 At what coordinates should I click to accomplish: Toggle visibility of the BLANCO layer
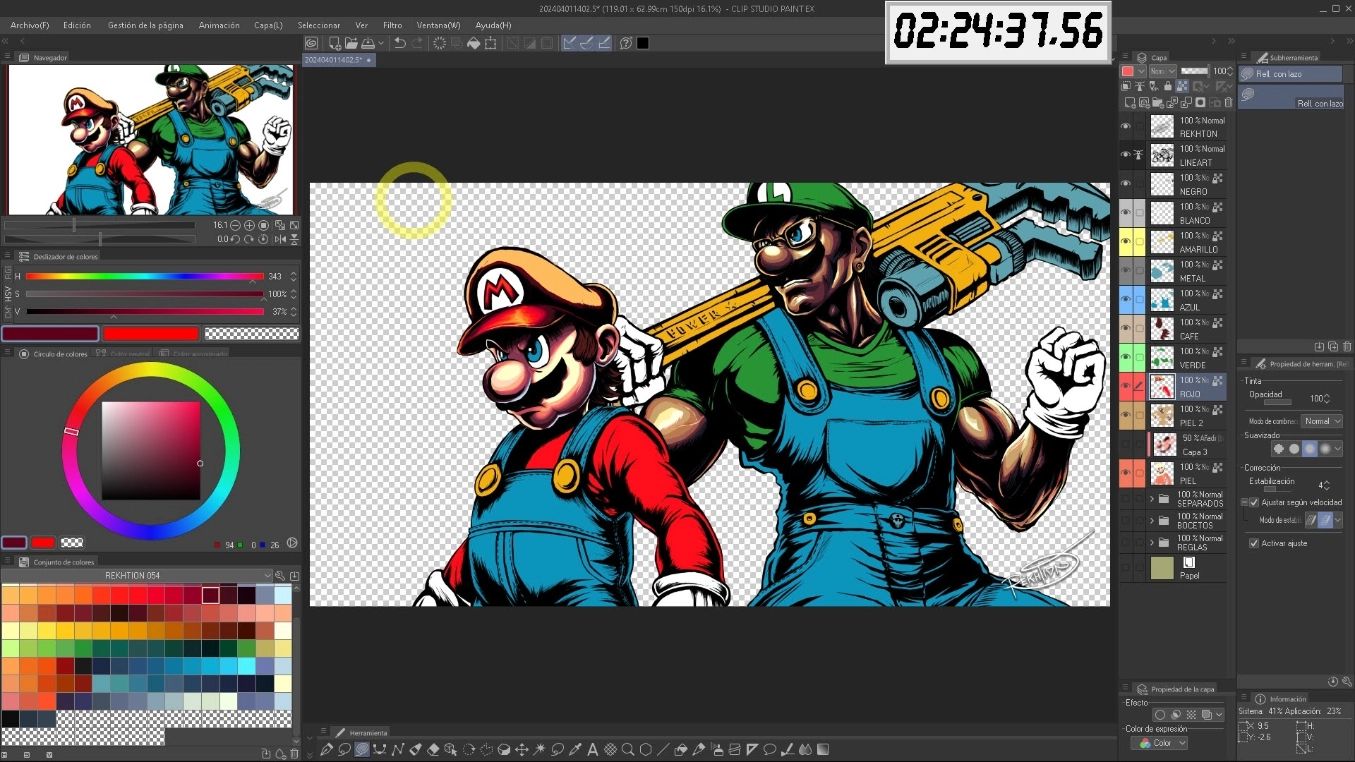click(x=1125, y=213)
